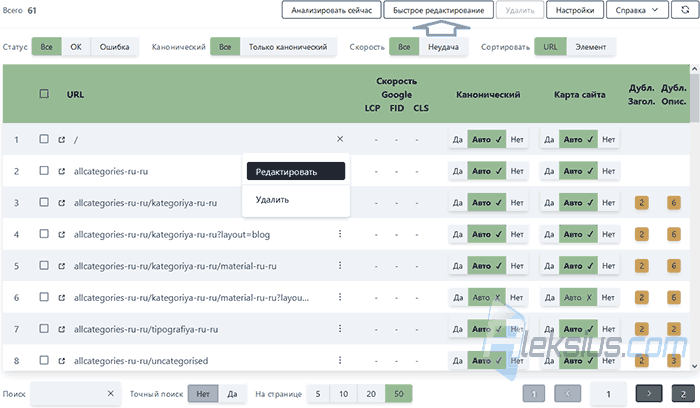Select Только канонический filter
The width and height of the screenshot is (700, 408).
pyautogui.click(x=288, y=47)
